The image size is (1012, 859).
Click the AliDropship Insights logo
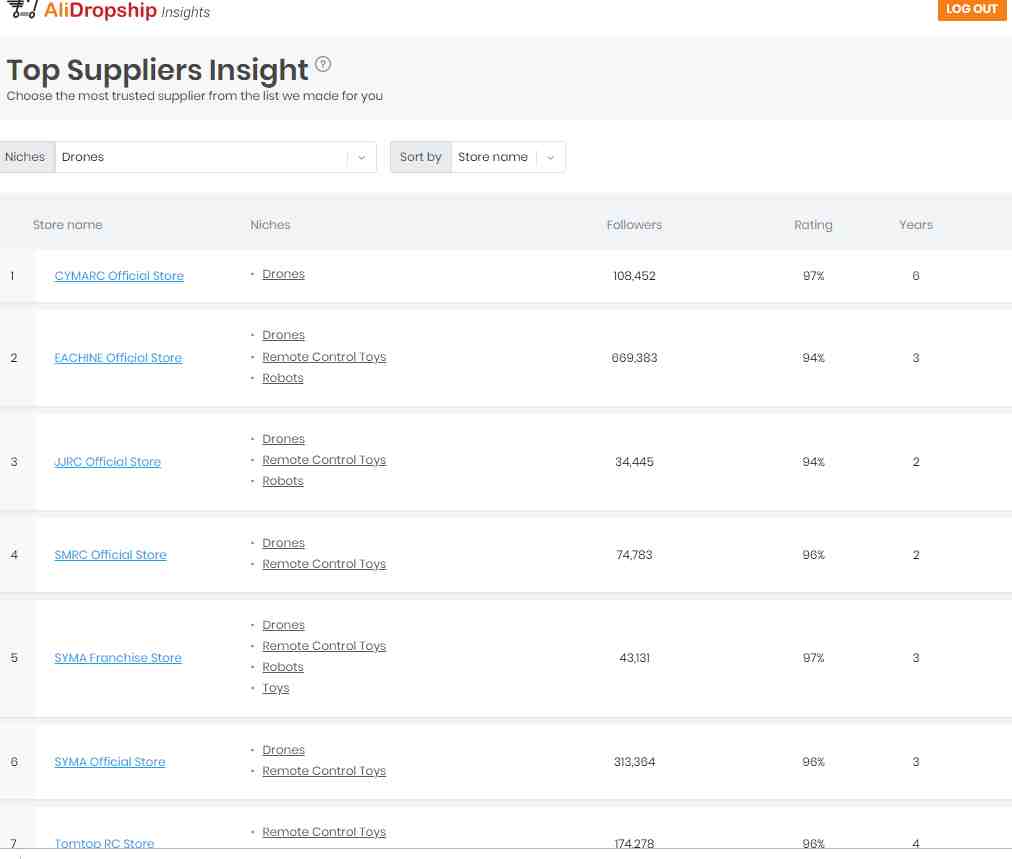[108, 10]
